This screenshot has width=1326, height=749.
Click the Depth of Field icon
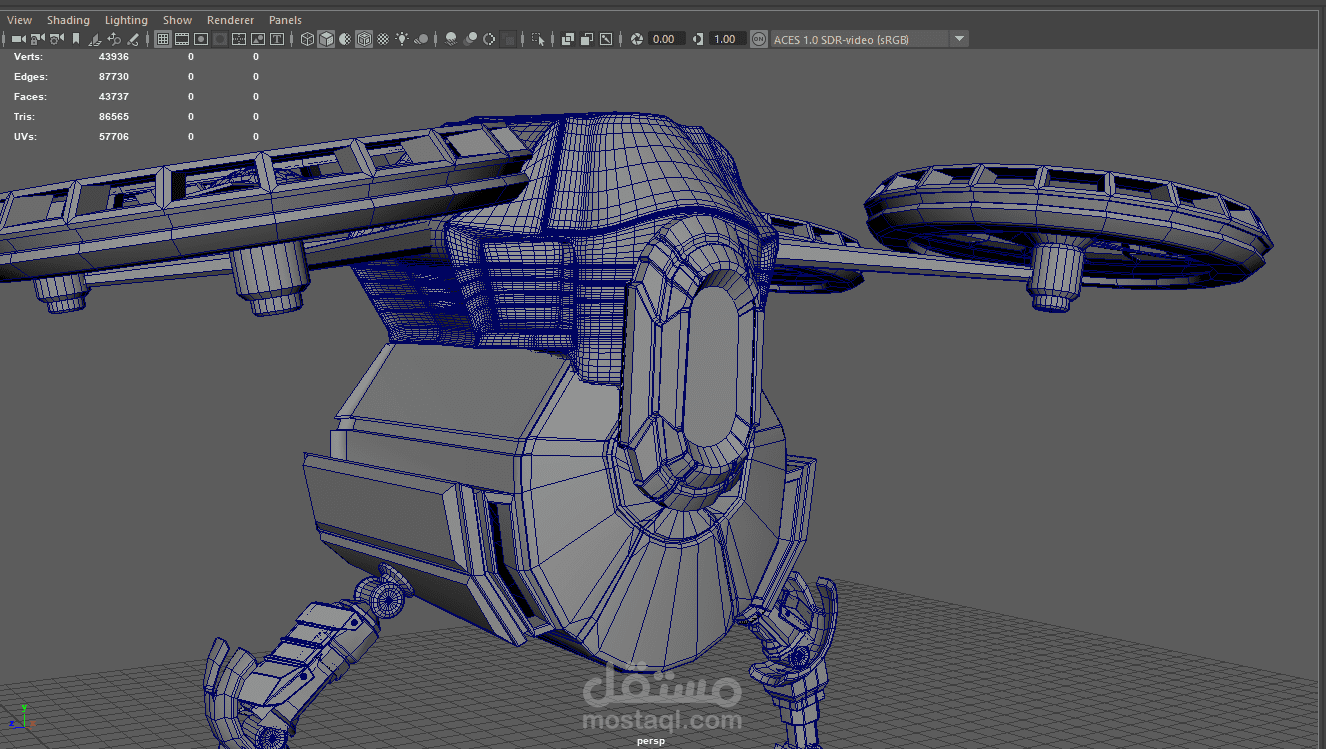pos(508,39)
